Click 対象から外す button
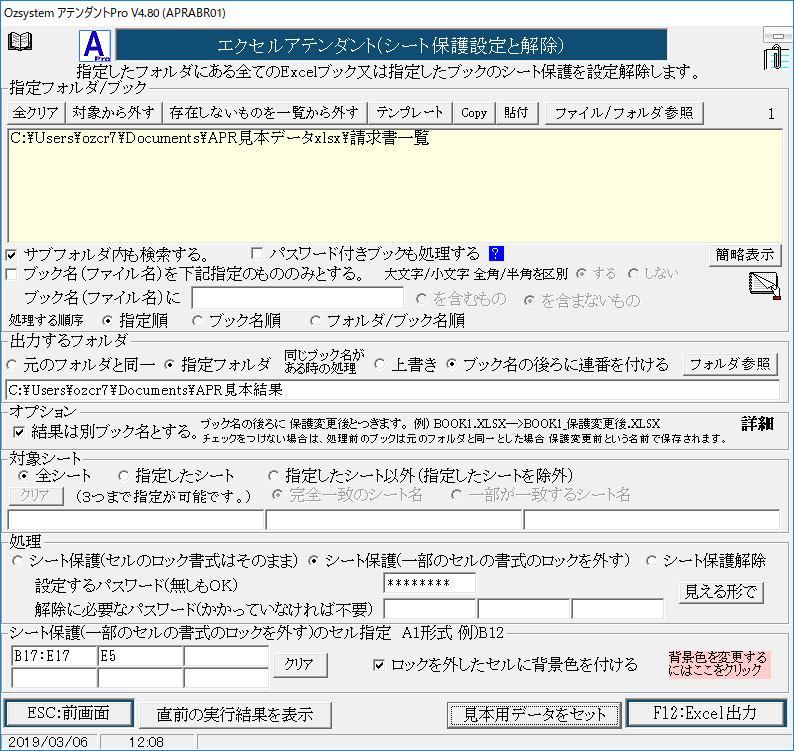 (x=113, y=113)
